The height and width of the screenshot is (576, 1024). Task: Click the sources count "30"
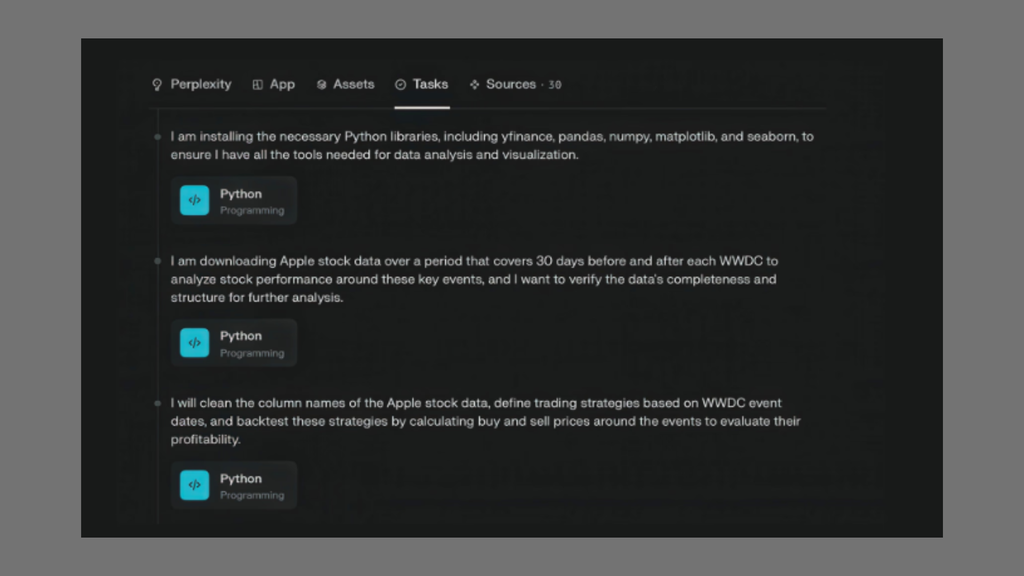554,85
